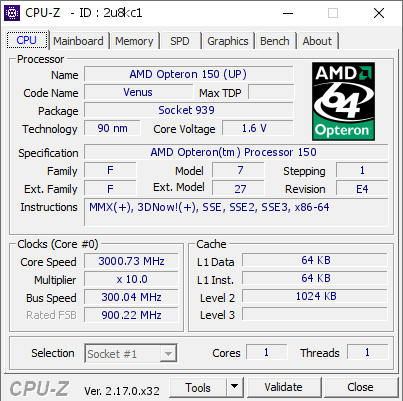Click the Bus Speed value 300.04 MHz
The image size is (403, 401).
pyautogui.click(x=131, y=297)
